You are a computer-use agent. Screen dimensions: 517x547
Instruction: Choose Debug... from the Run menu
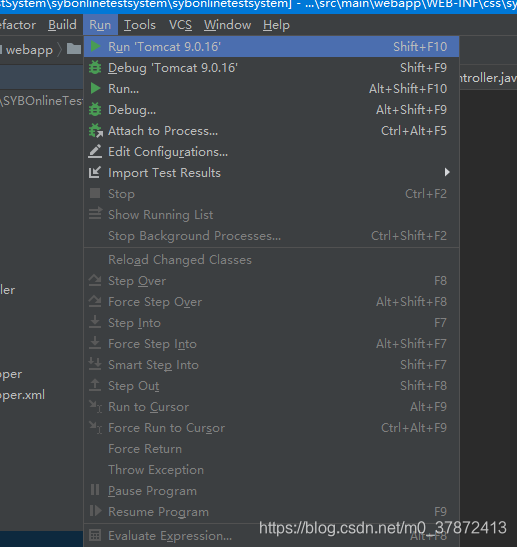click(271, 110)
